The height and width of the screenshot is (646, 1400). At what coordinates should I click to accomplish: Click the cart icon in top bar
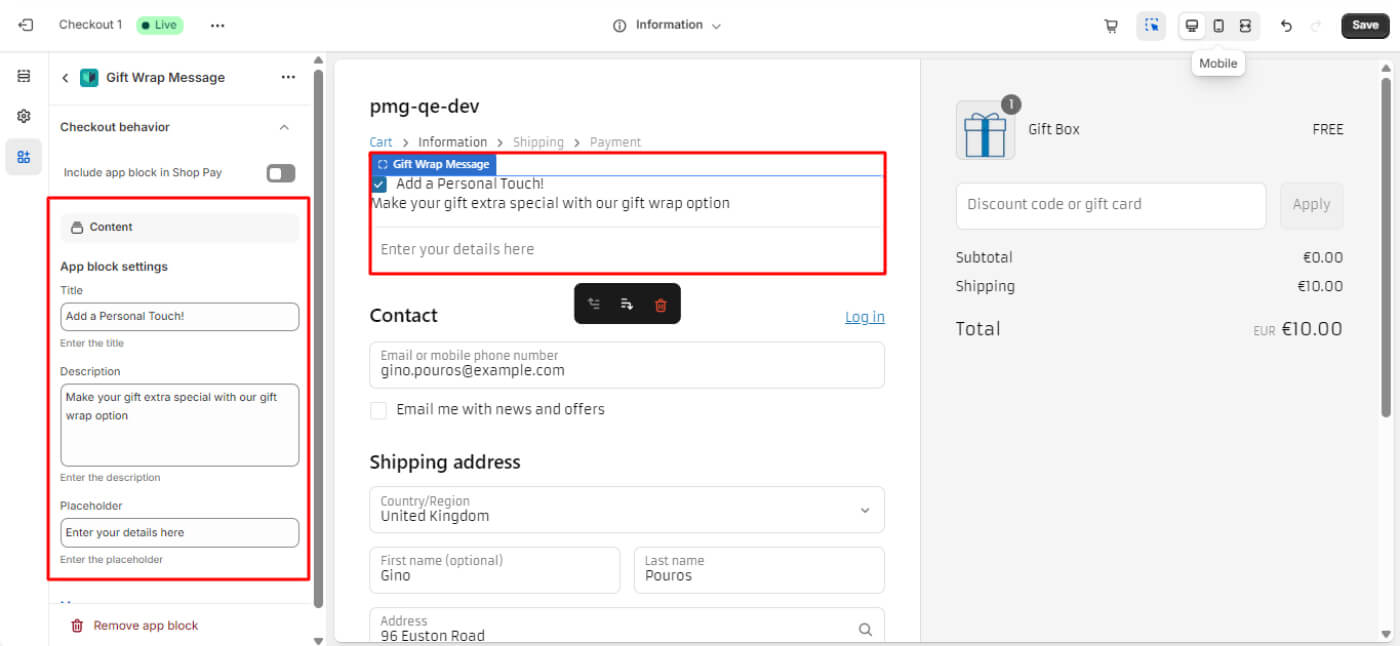coord(1111,26)
